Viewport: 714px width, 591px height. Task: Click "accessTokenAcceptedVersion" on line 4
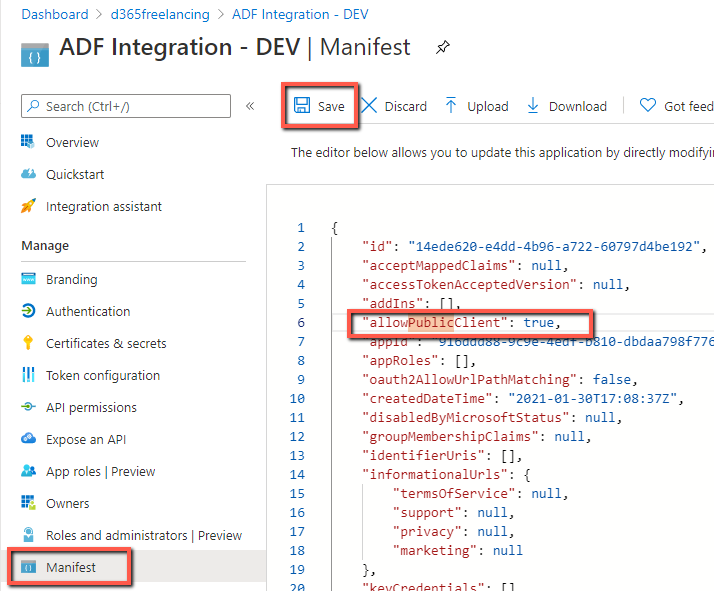coord(469,285)
